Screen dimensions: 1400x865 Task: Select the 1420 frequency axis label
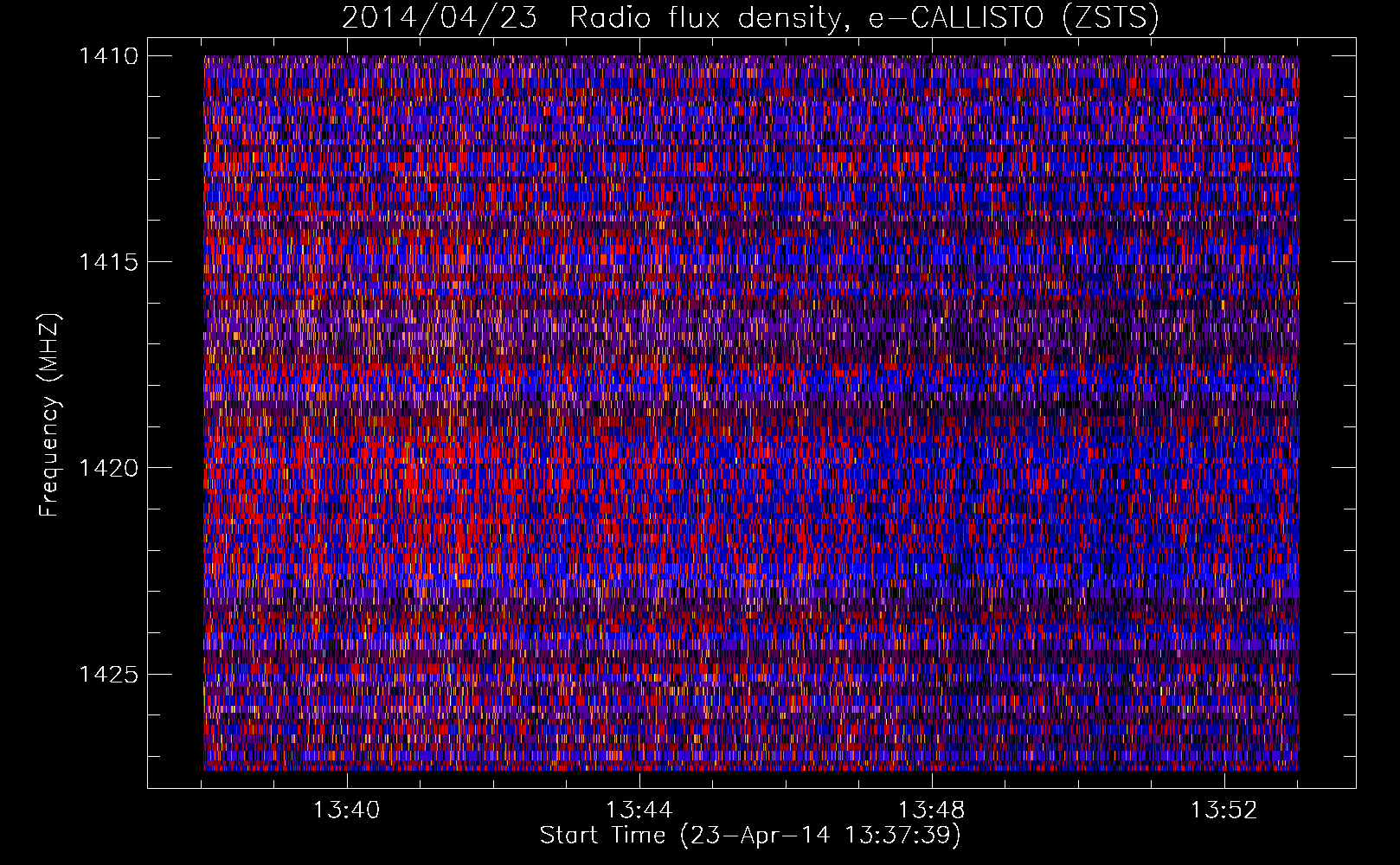tap(108, 468)
